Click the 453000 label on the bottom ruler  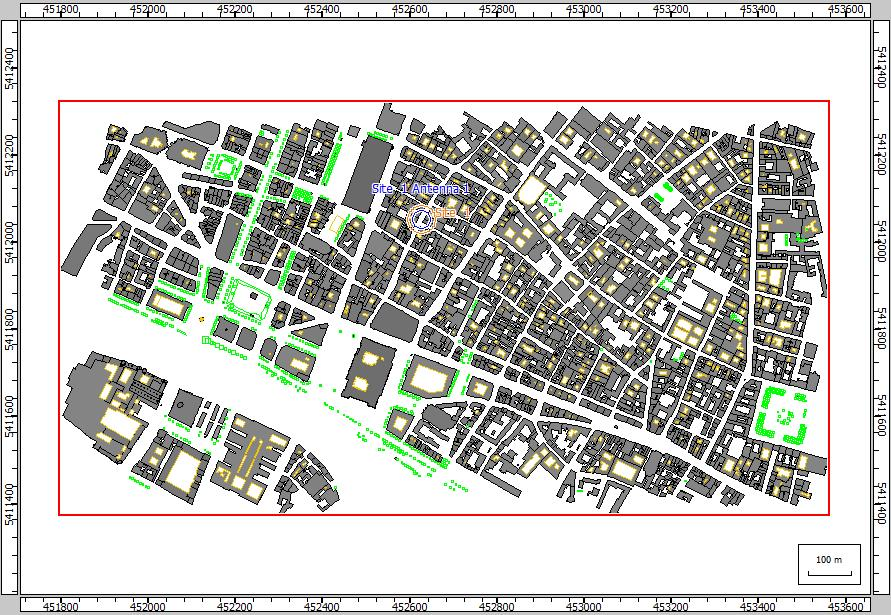(x=583, y=606)
